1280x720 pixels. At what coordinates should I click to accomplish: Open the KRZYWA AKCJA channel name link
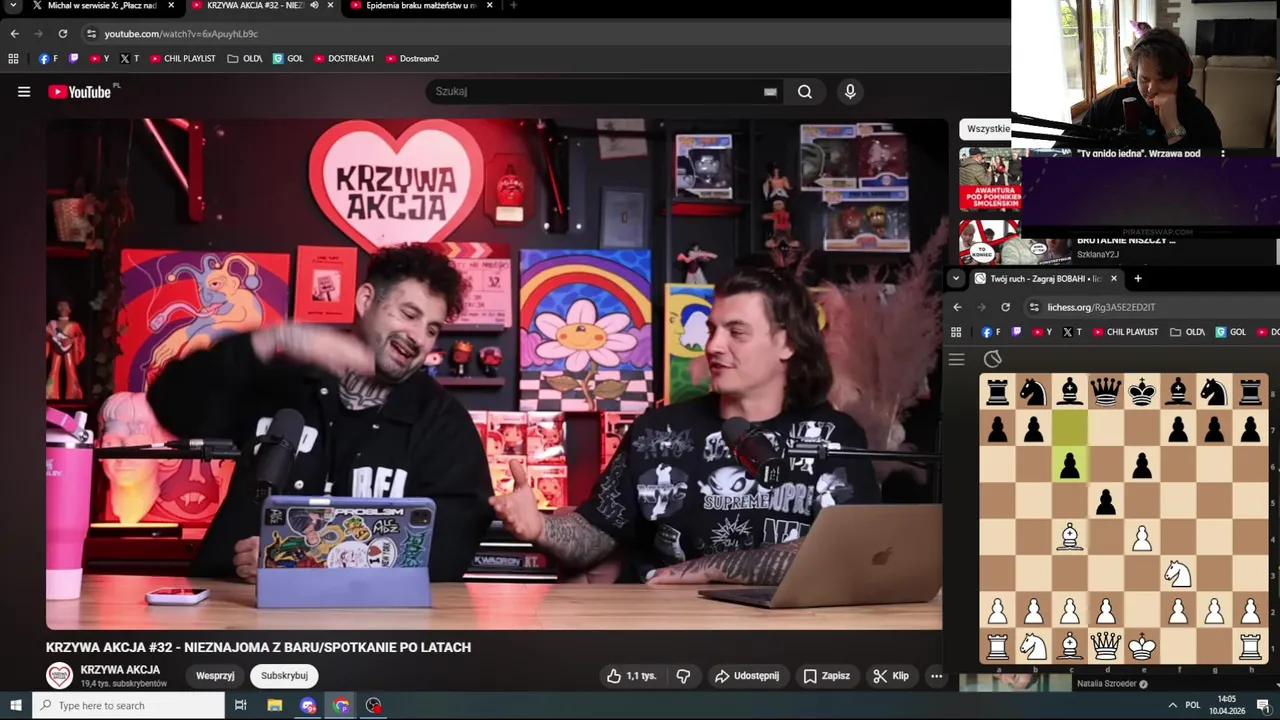(x=120, y=670)
